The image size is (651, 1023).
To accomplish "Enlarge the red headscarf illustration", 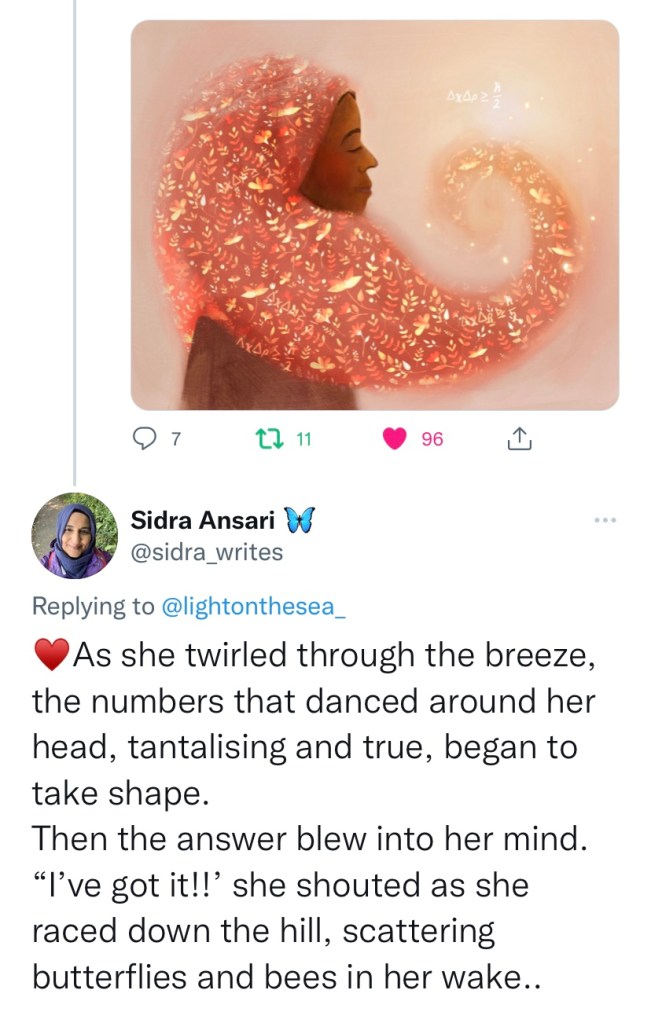I will pos(375,215).
